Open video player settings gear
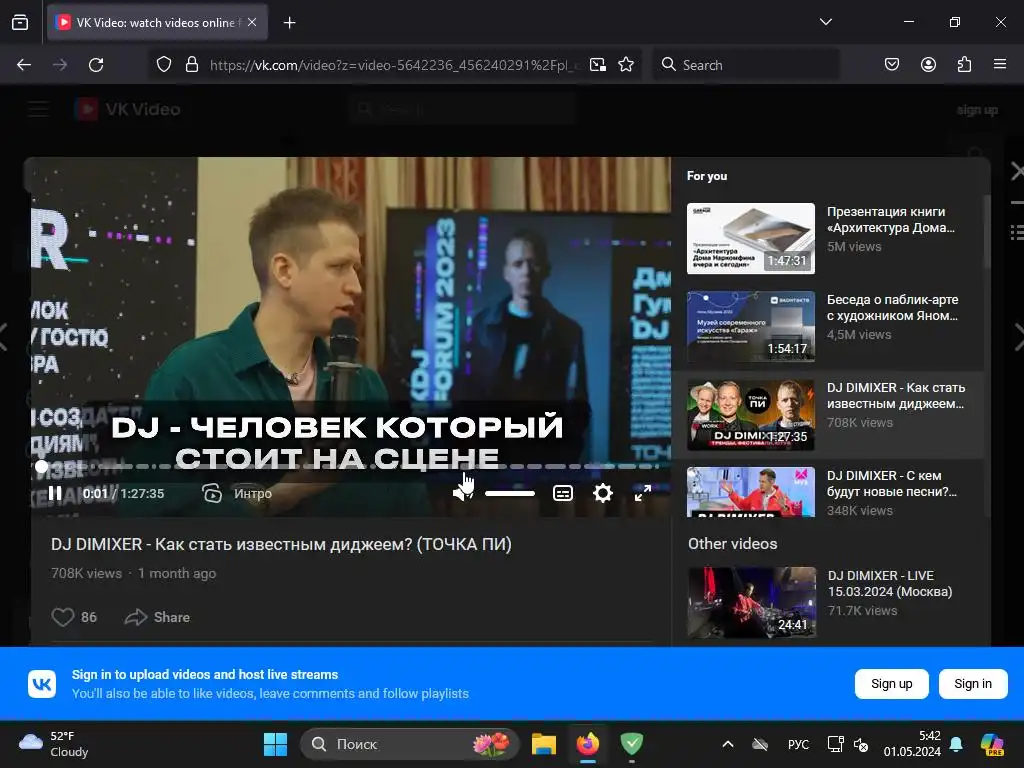 click(x=602, y=493)
